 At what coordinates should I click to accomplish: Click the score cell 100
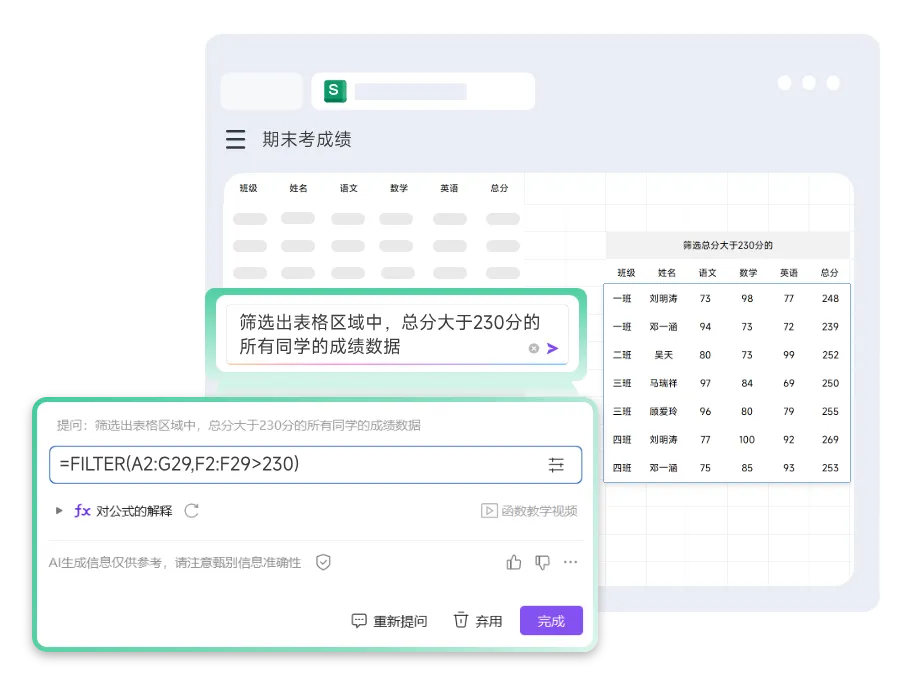pos(747,440)
